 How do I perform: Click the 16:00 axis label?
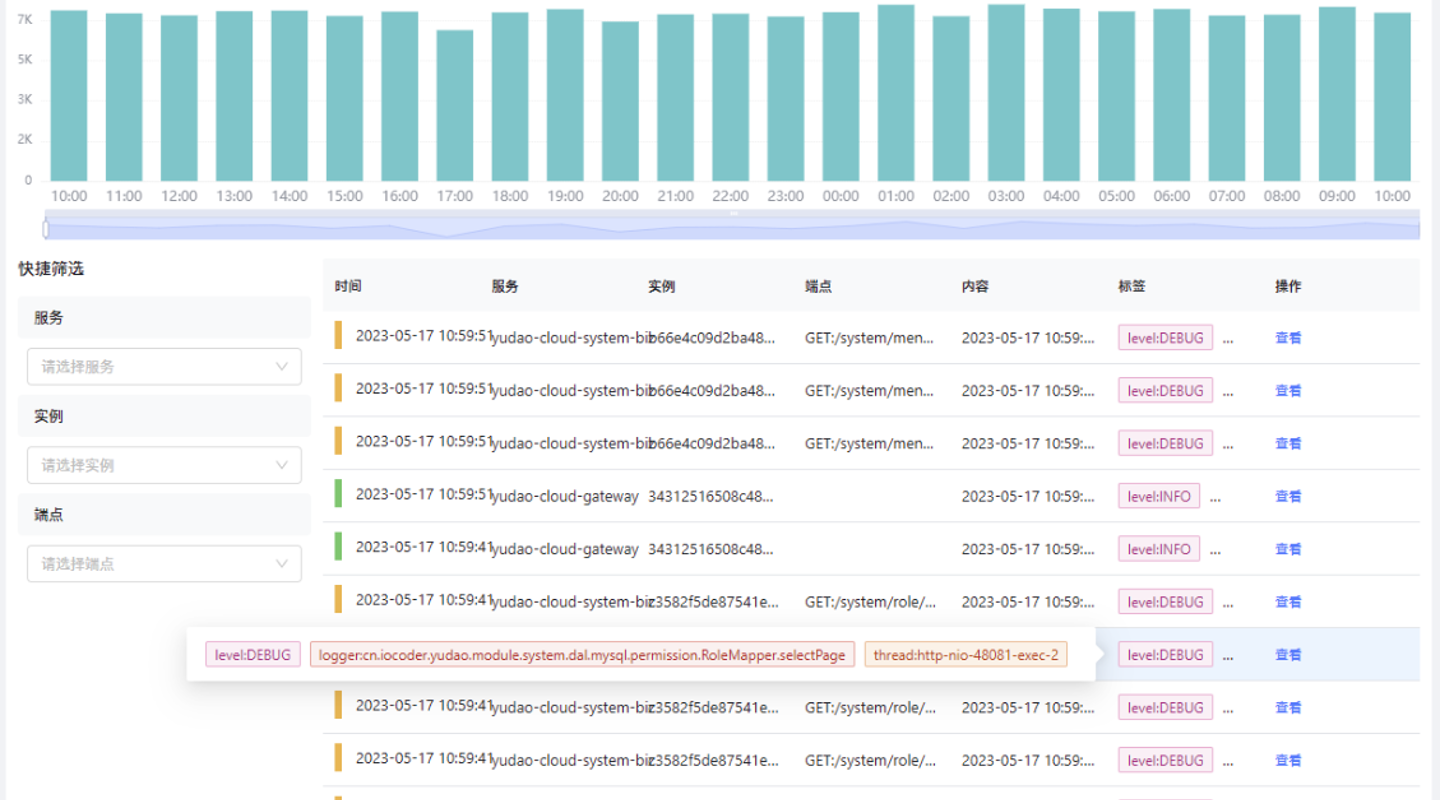pyautogui.click(x=400, y=196)
